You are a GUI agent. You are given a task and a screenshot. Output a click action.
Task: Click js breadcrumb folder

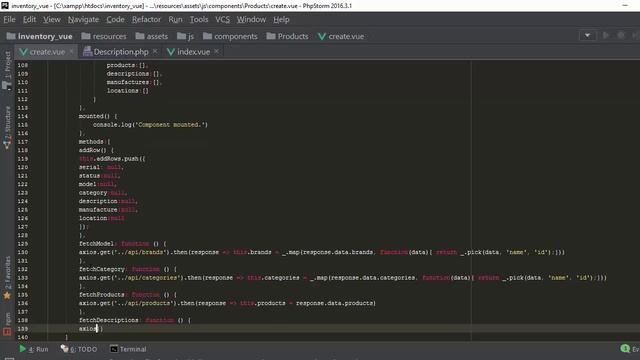point(186,36)
